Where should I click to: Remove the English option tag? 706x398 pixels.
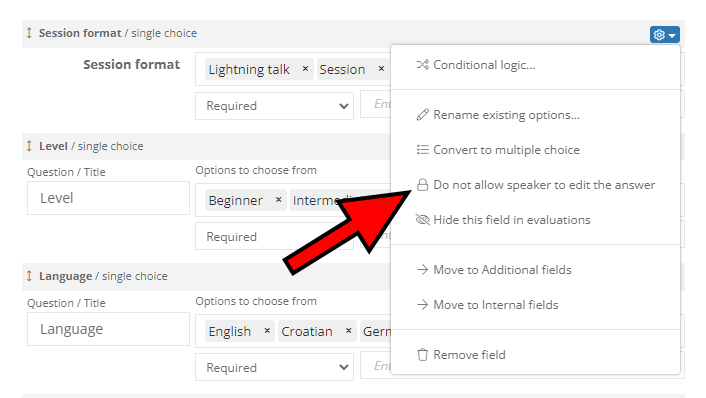click(x=267, y=330)
